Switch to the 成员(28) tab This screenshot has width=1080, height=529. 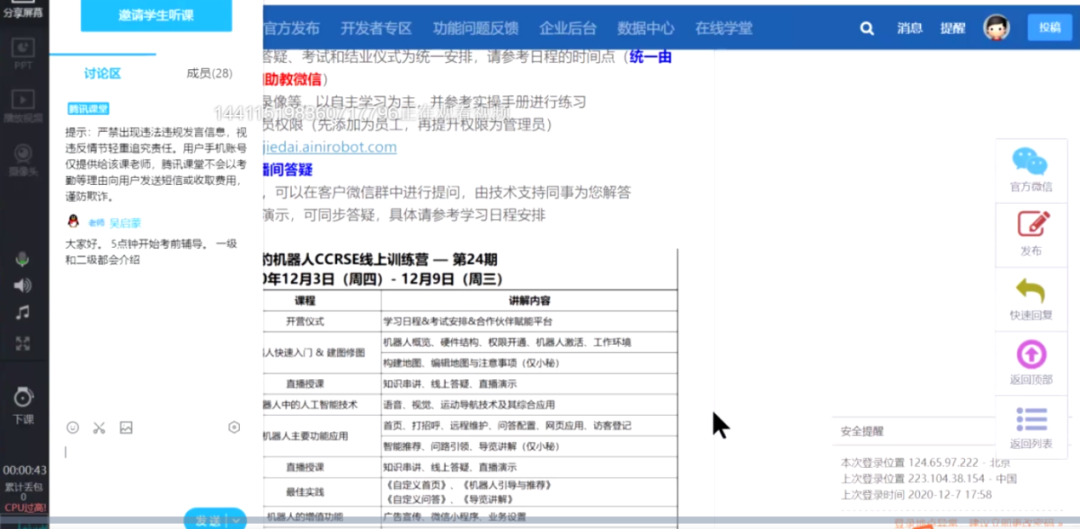[209, 73]
